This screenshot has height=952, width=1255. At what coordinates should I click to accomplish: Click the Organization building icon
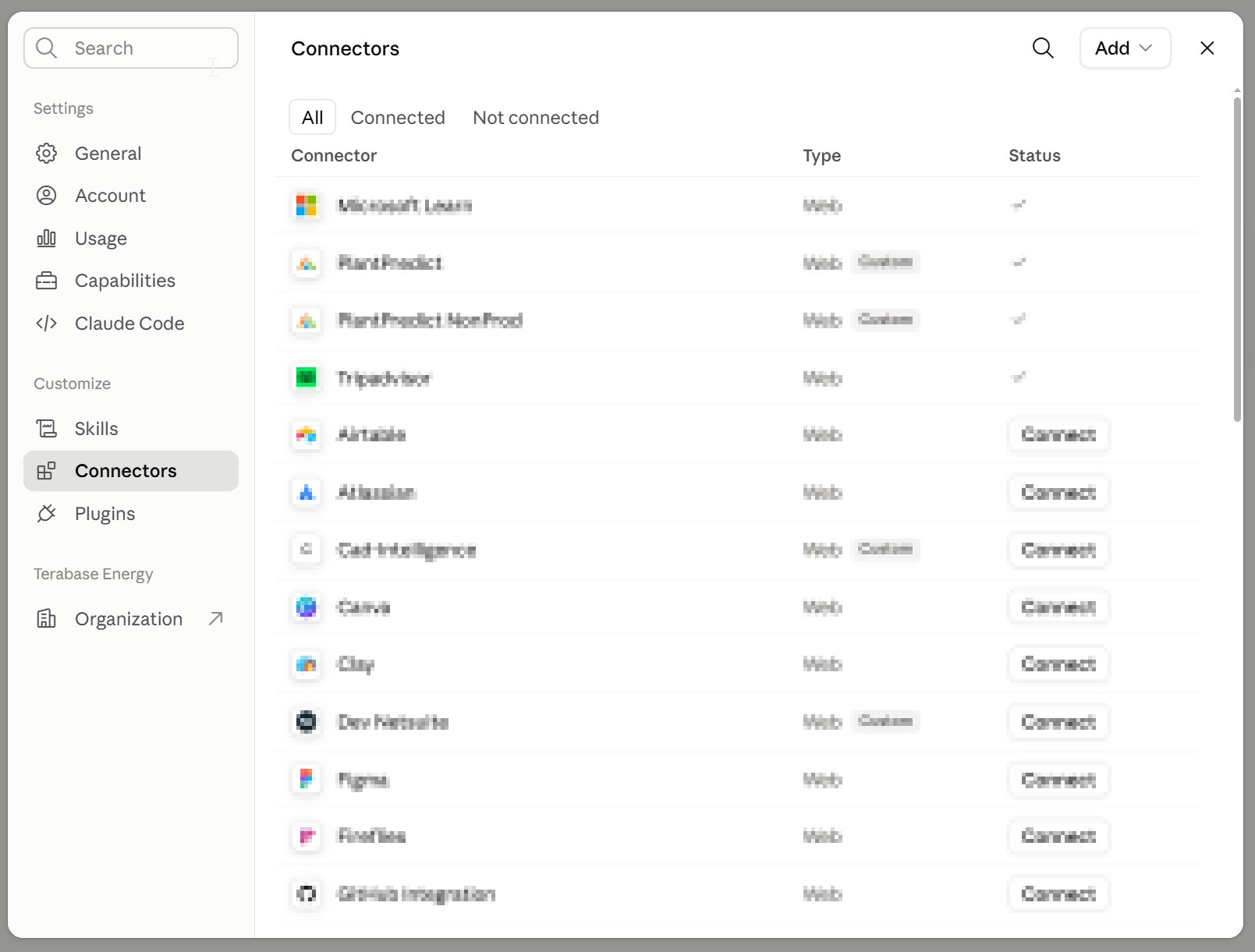[47, 619]
